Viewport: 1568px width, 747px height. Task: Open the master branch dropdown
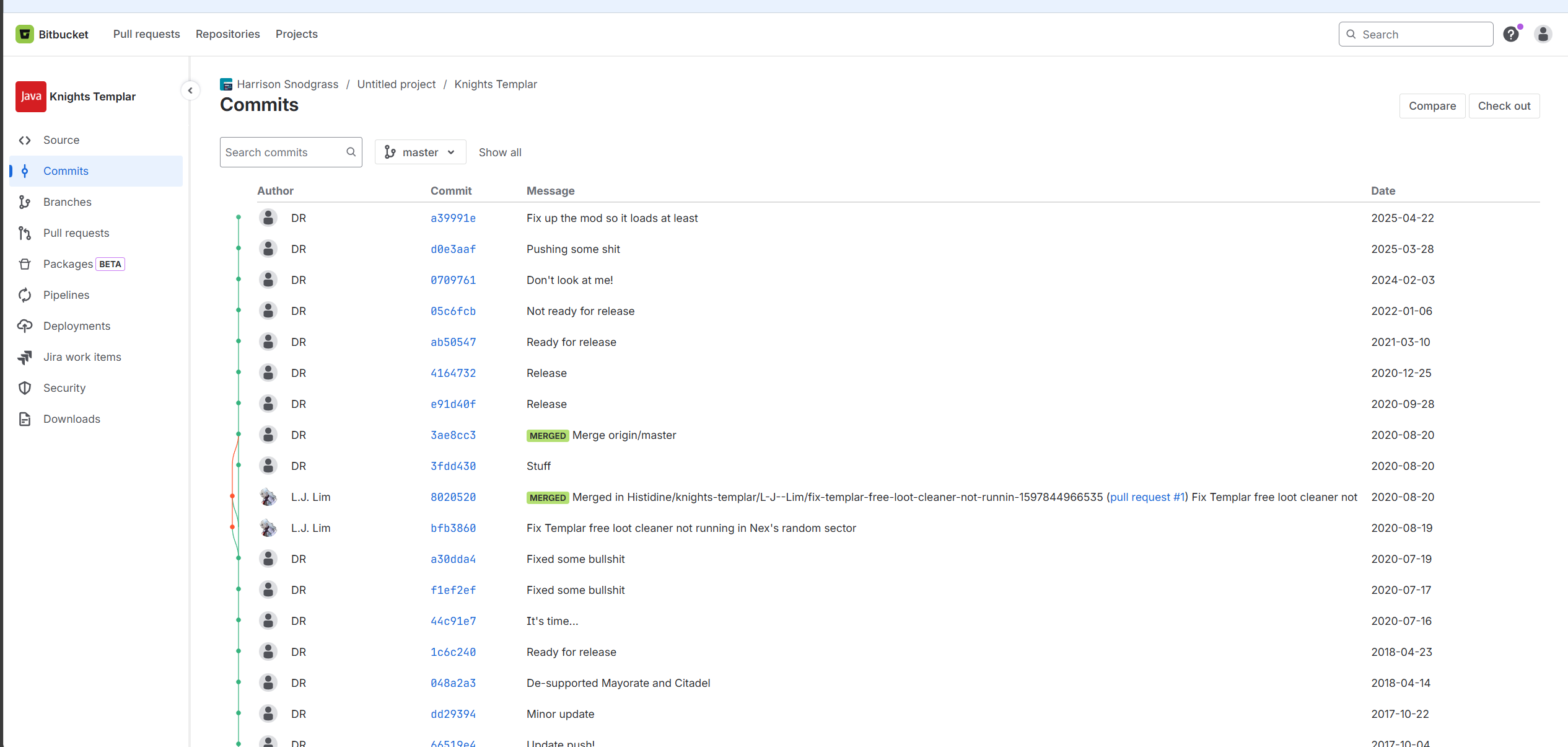click(420, 152)
